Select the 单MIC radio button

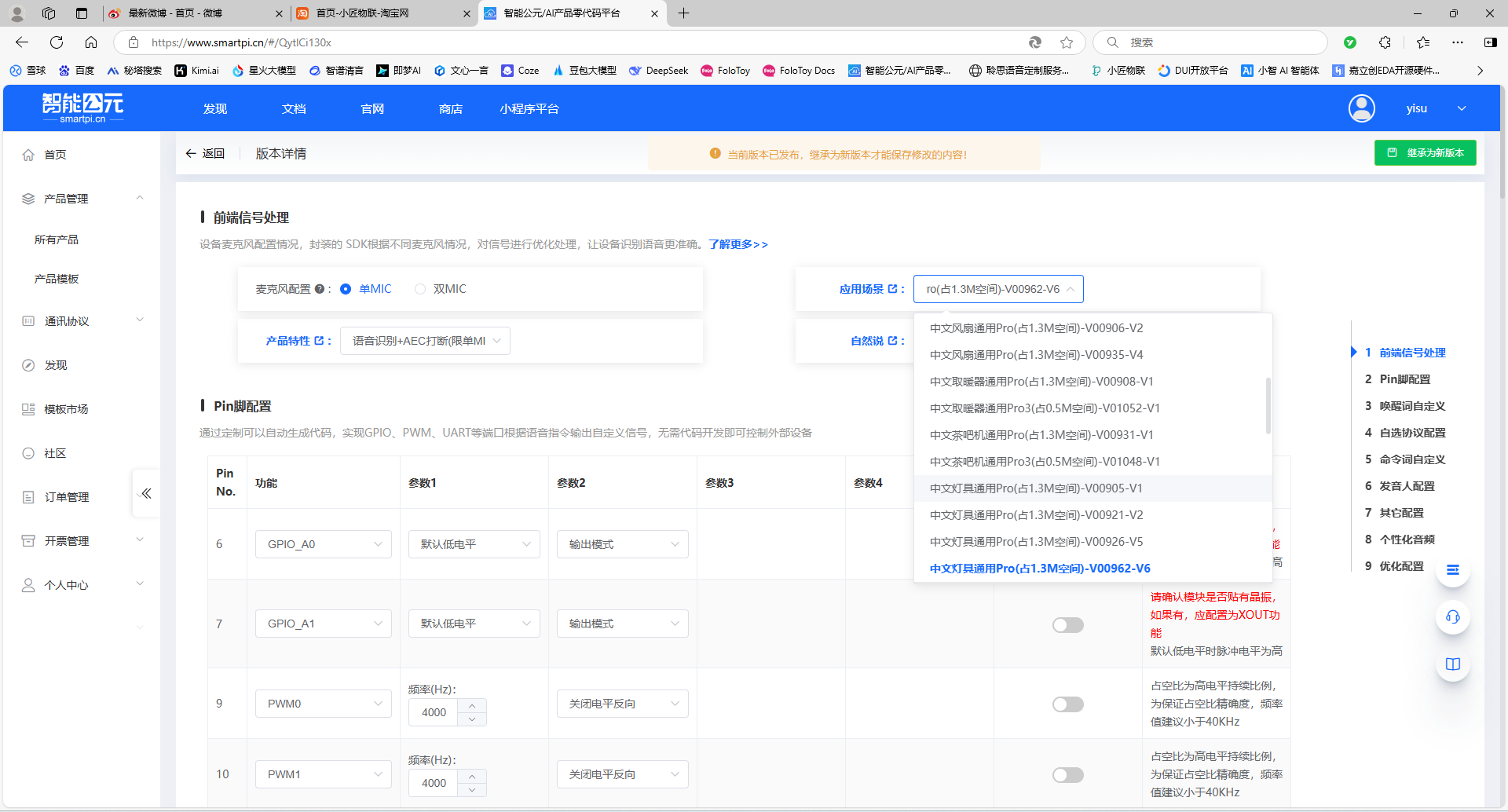click(346, 289)
